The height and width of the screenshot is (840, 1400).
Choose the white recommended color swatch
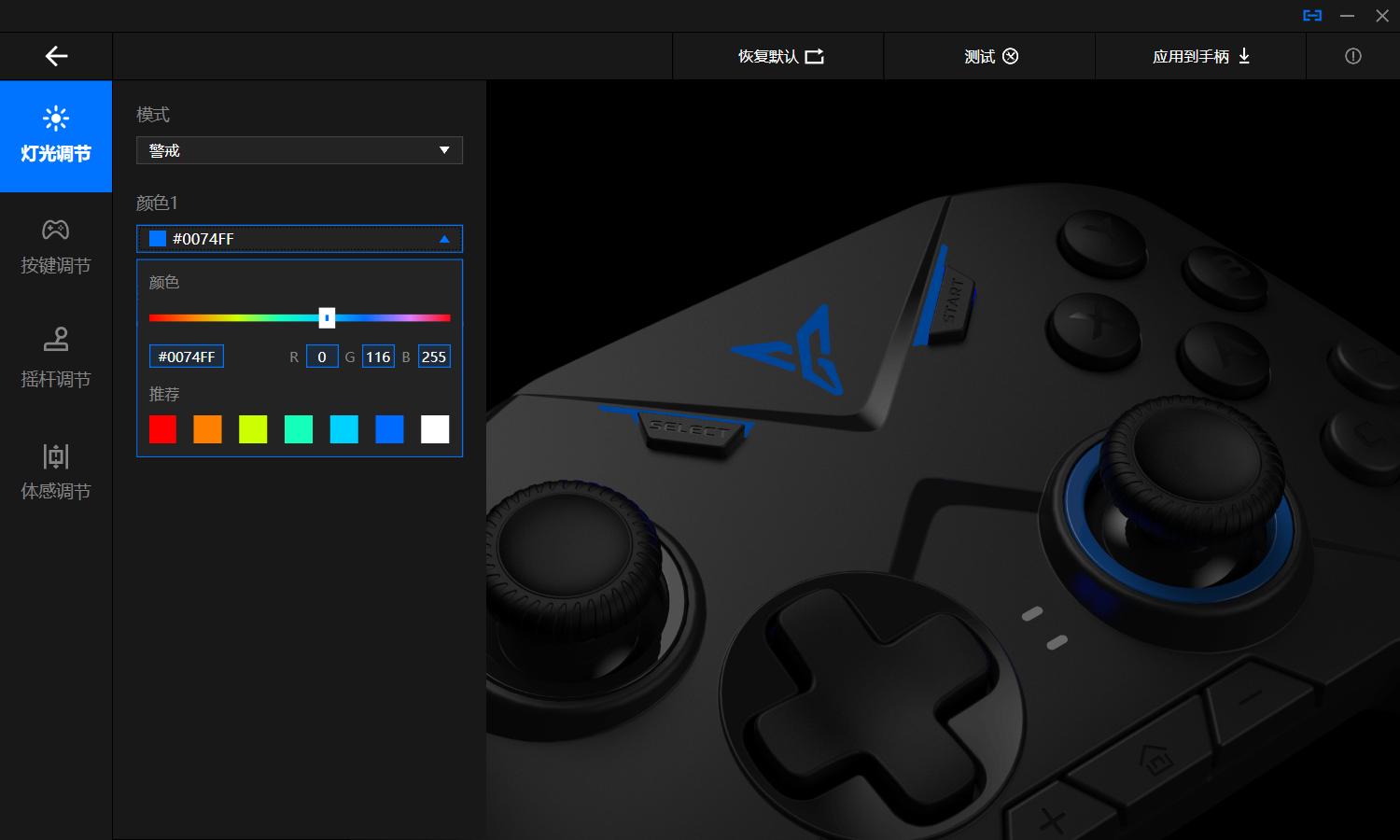435,429
